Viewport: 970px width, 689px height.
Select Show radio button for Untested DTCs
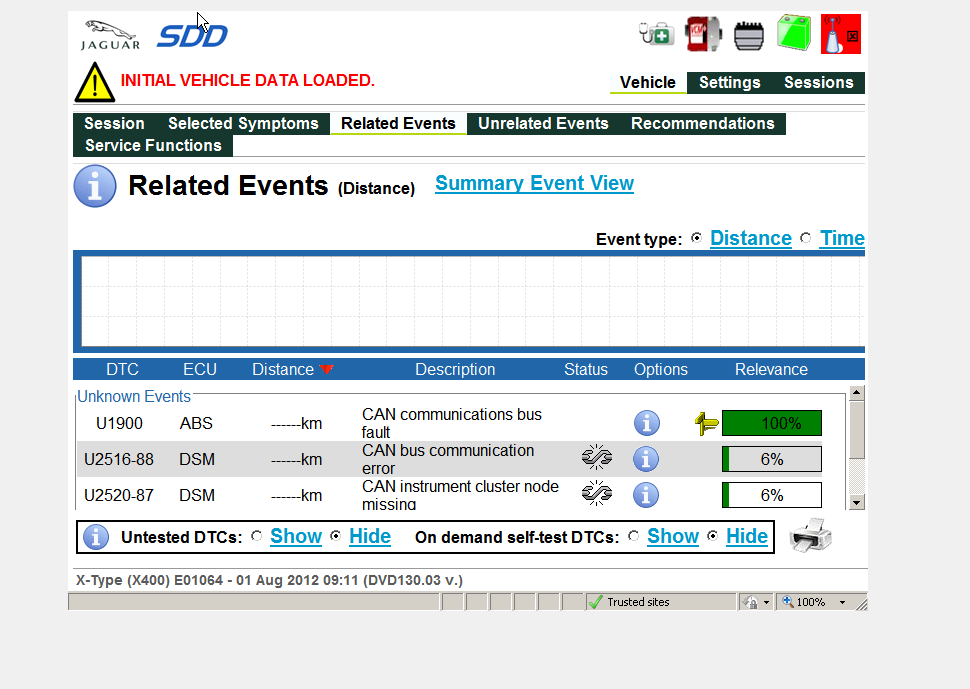click(x=257, y=537)
